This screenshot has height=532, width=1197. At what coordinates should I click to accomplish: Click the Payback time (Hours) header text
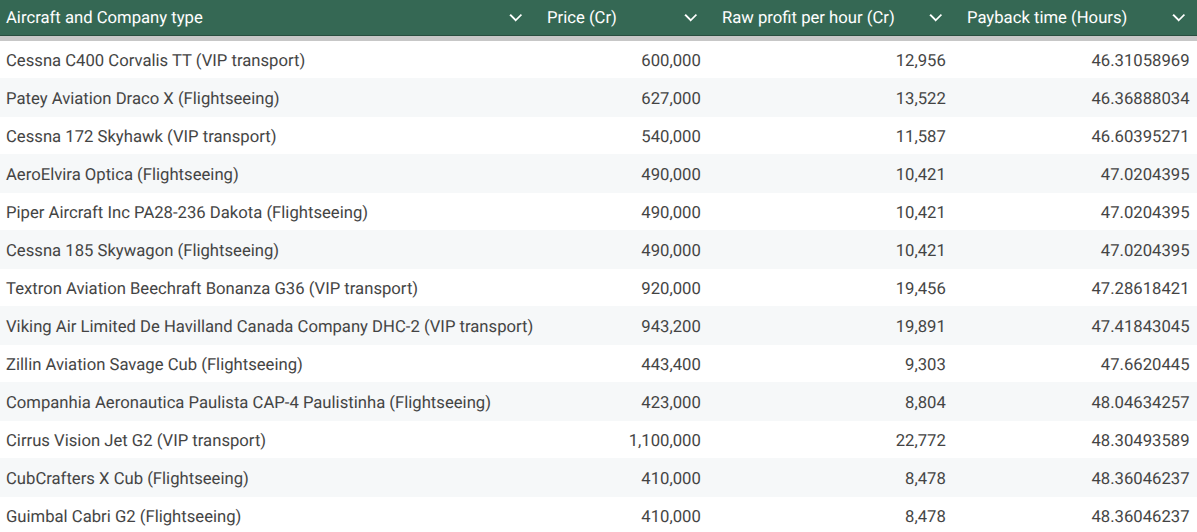point(1047,18)
